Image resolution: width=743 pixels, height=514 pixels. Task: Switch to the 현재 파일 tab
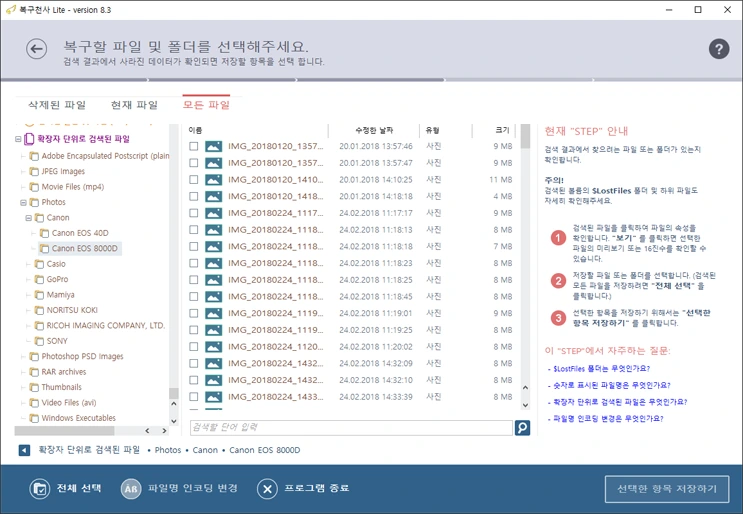pyautogui.click(x=135, y=105)
